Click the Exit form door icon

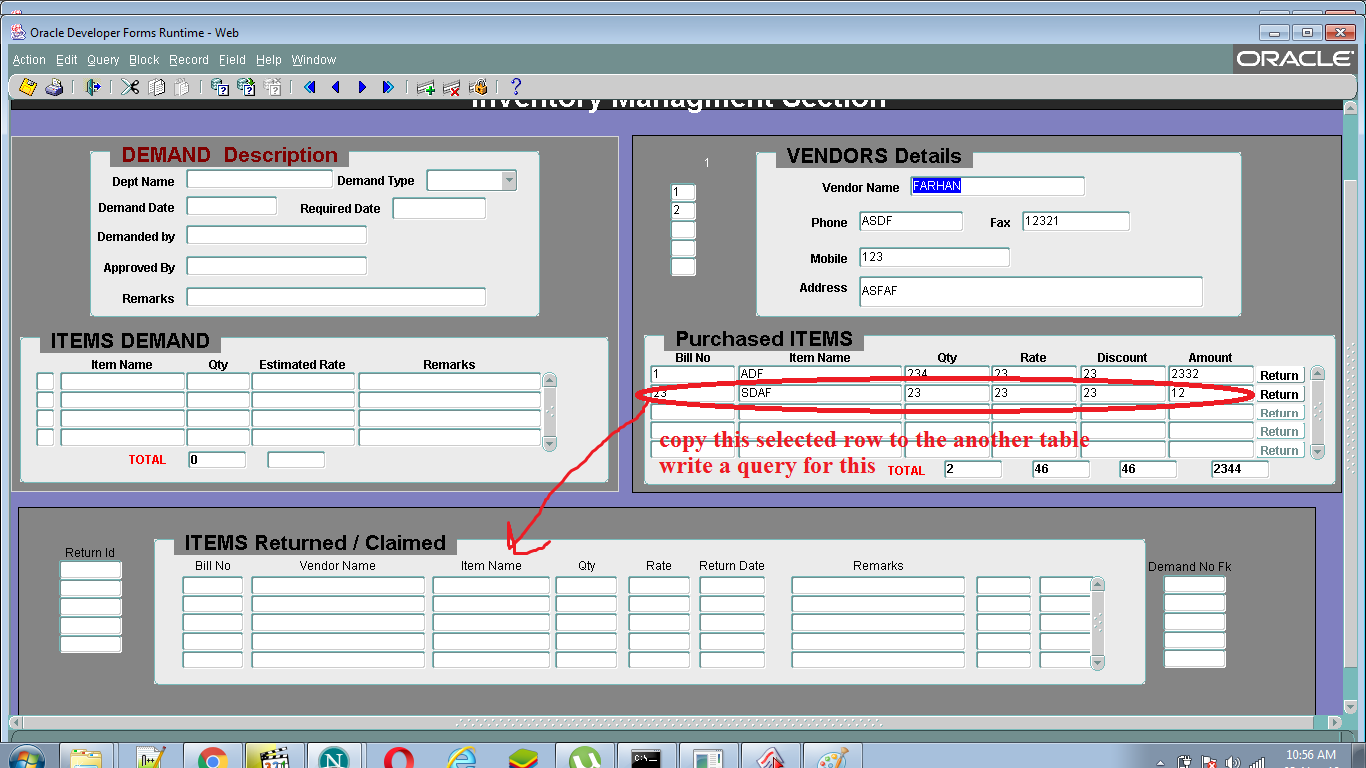point(93,87)
